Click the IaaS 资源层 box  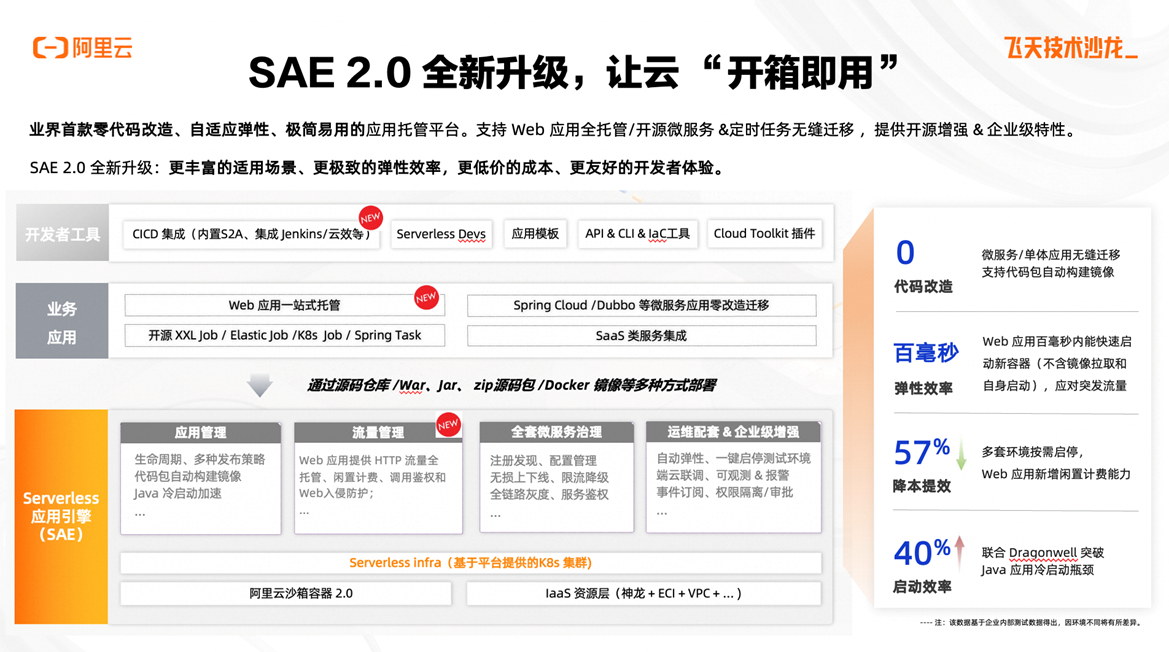click(643, 594)
